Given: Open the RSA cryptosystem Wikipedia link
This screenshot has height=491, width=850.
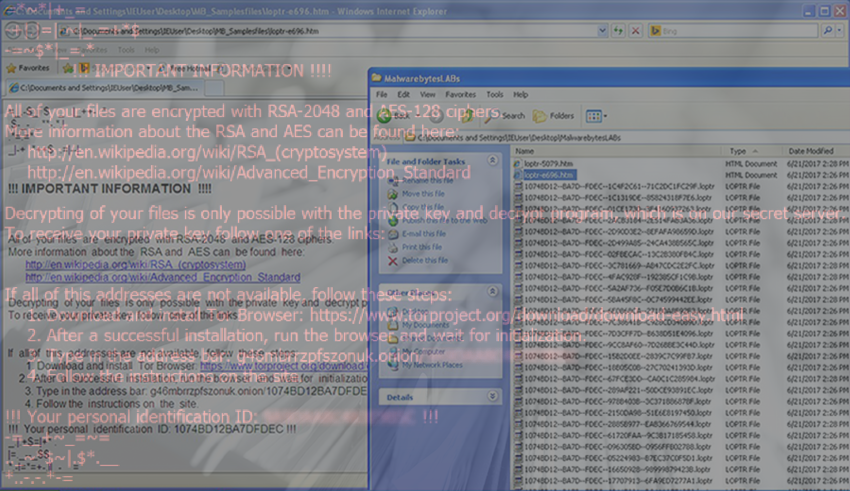Looking at the screenshot, I should click(x=135, y=265).
